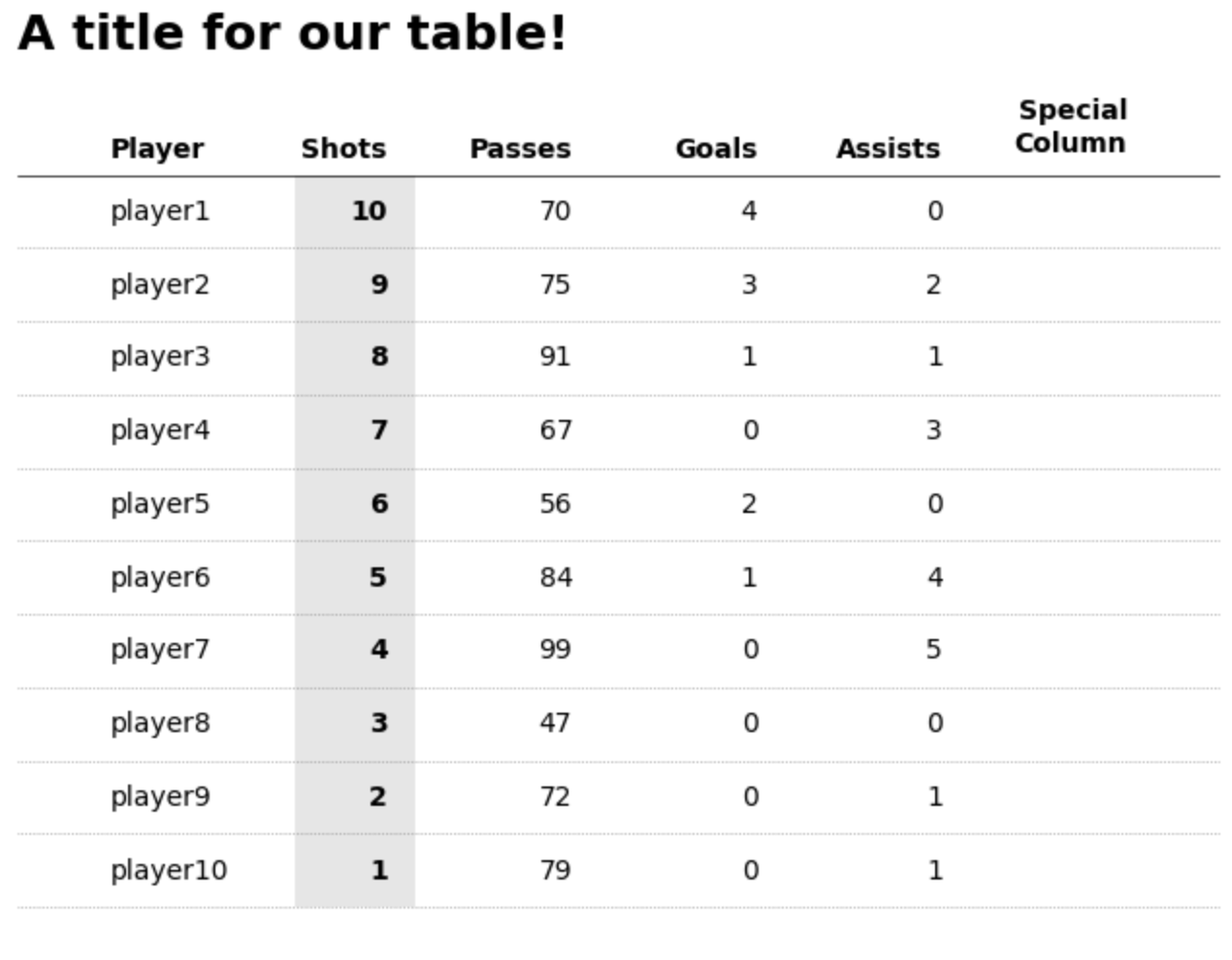Click player1's Goals value 4
This screenshot has width=1232, height=960.
pyautogui.click(x=749, y=211)
